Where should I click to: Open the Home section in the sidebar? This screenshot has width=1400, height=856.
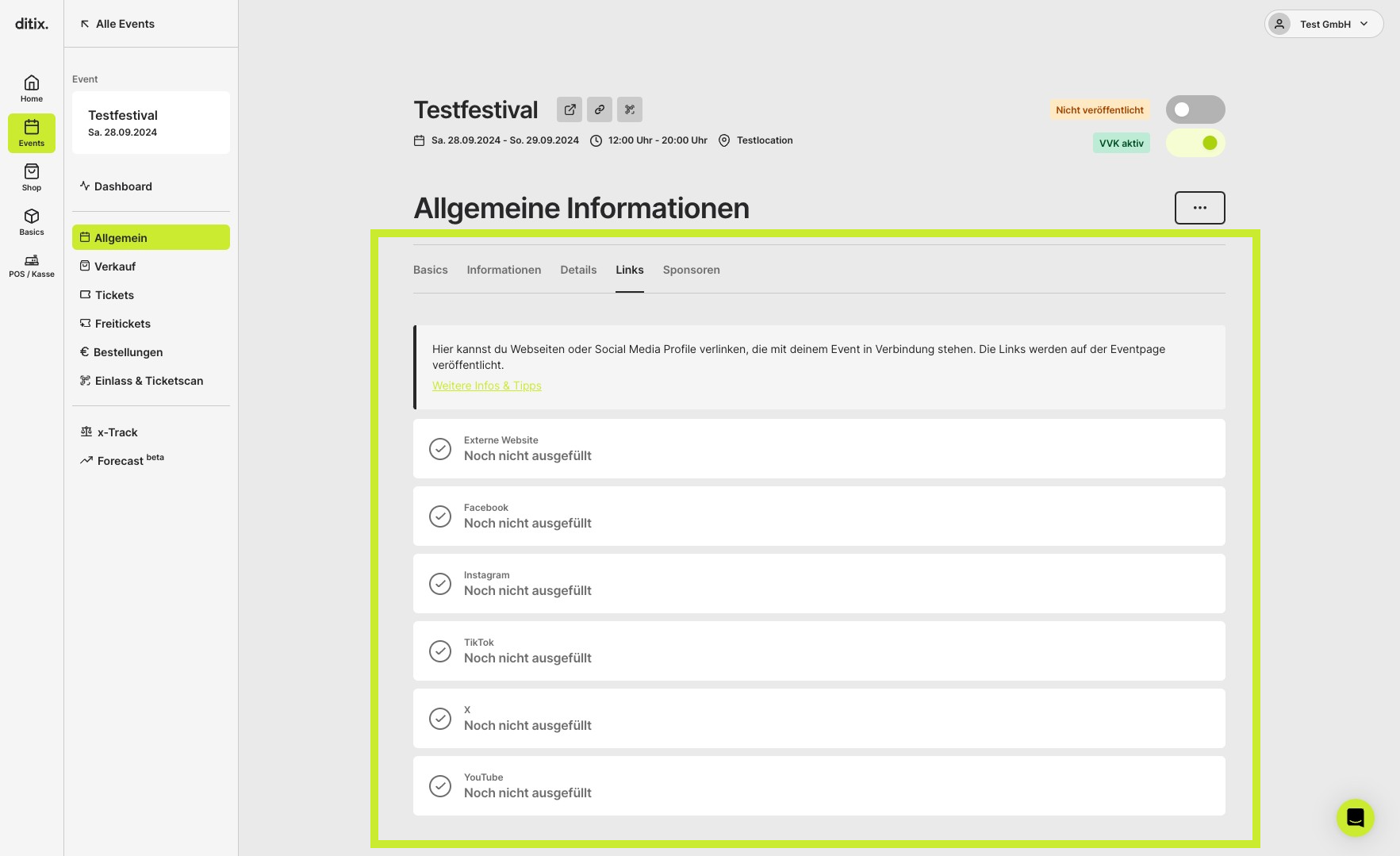[32, 89]
